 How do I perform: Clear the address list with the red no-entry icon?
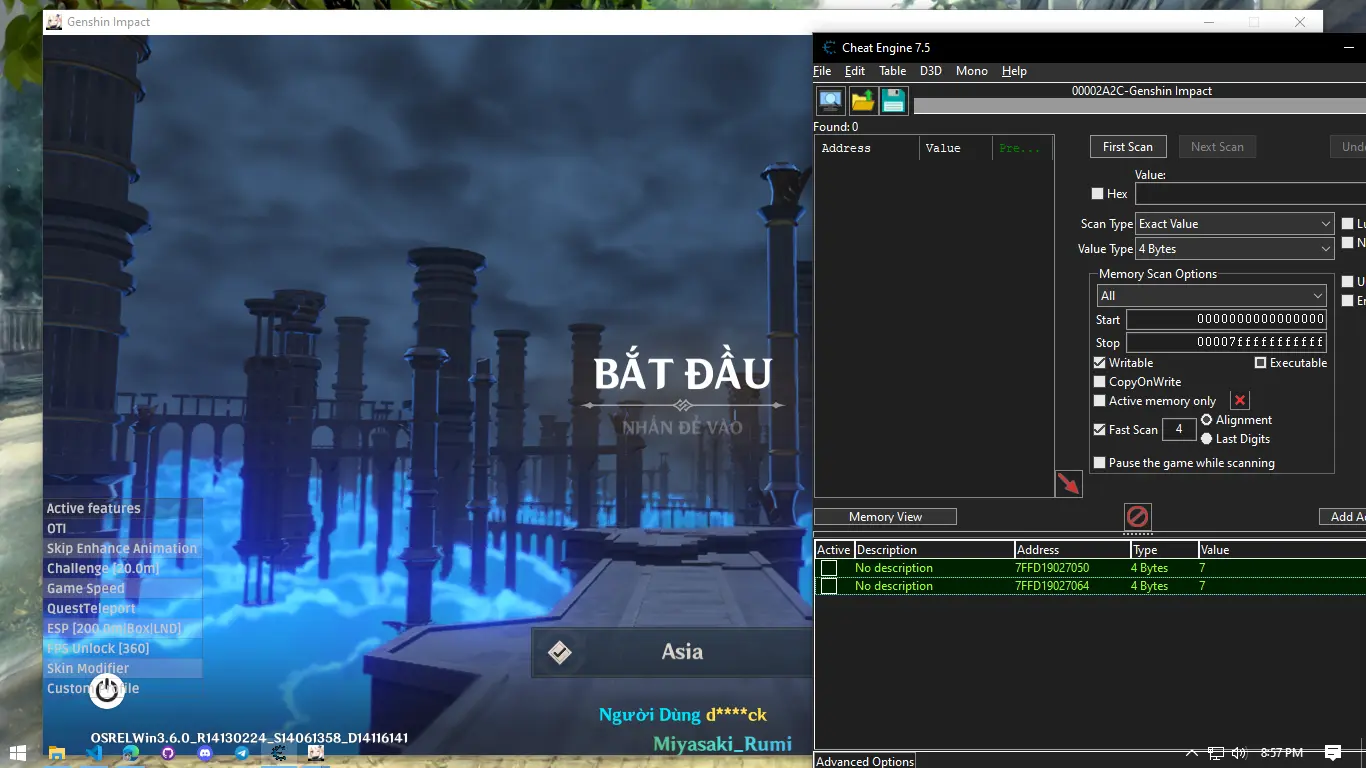tap(1138, 516)
